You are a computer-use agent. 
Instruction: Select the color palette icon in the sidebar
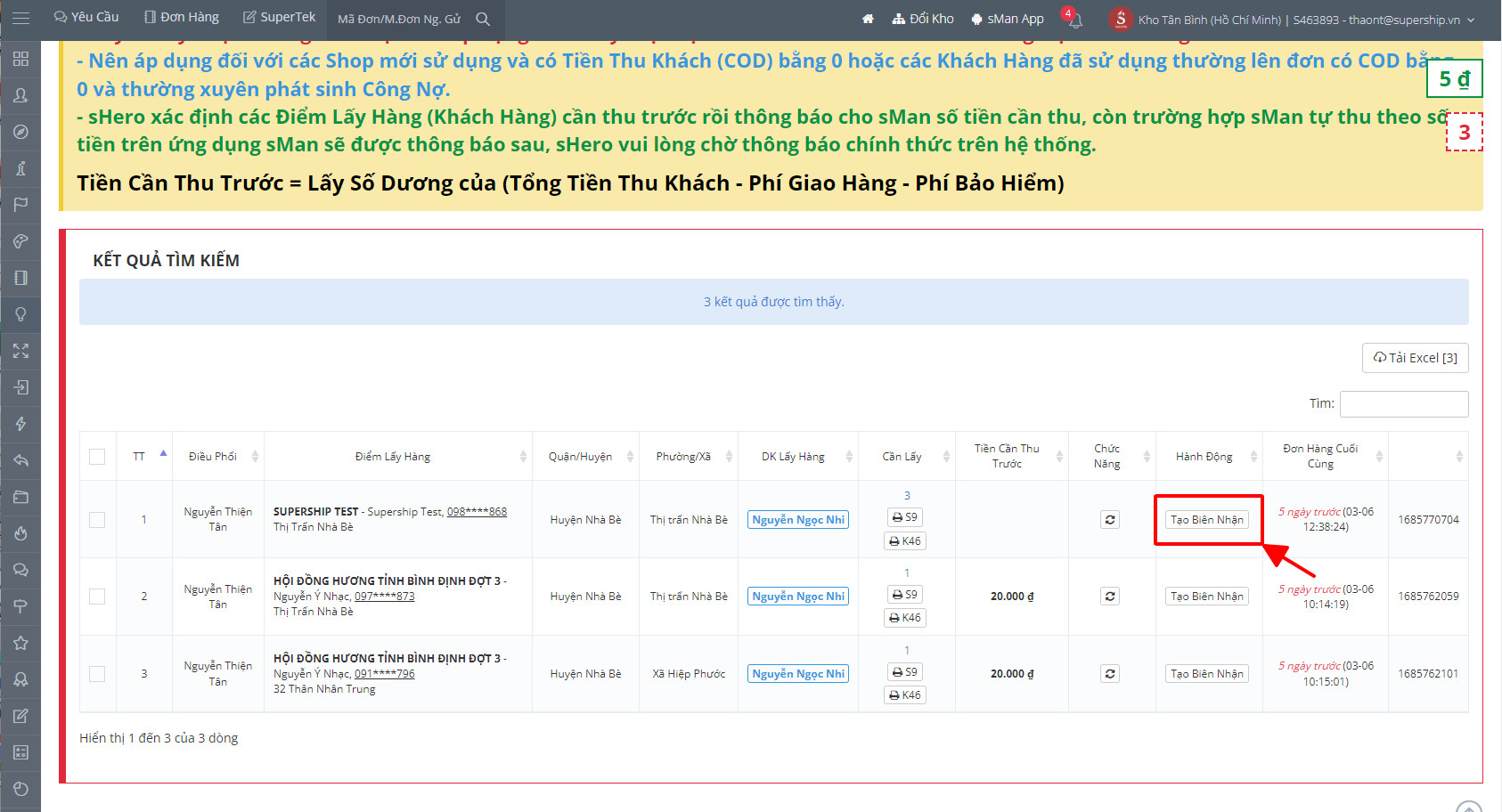20,241
